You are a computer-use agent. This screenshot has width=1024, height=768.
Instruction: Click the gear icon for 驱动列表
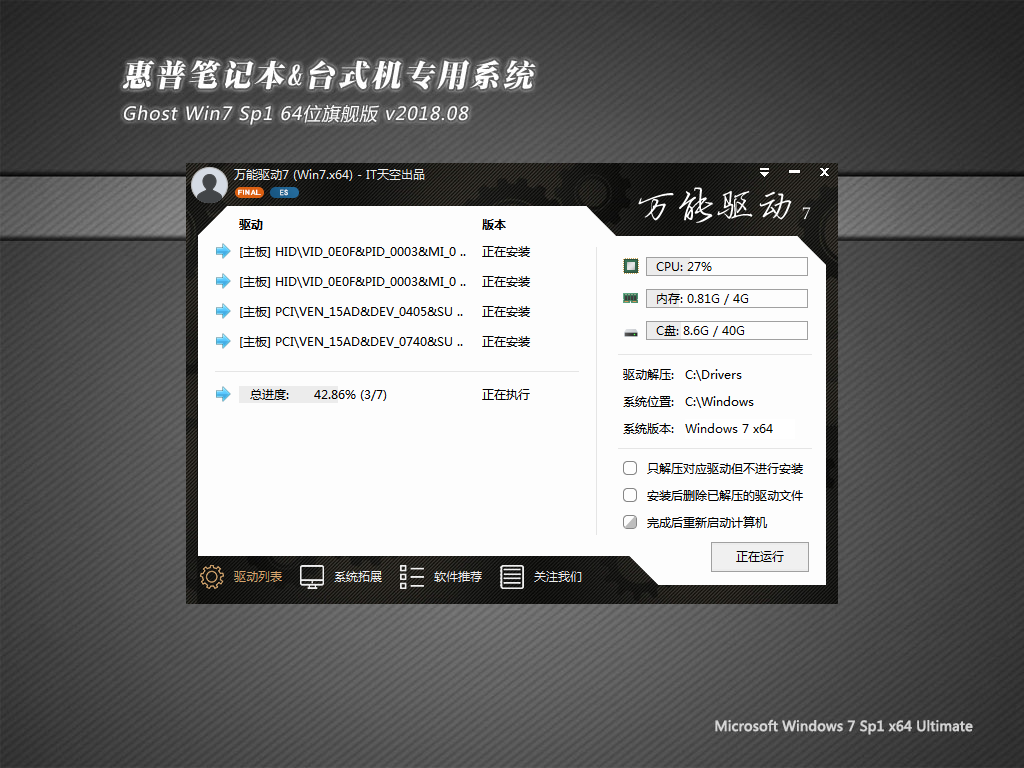pos(212,577)
